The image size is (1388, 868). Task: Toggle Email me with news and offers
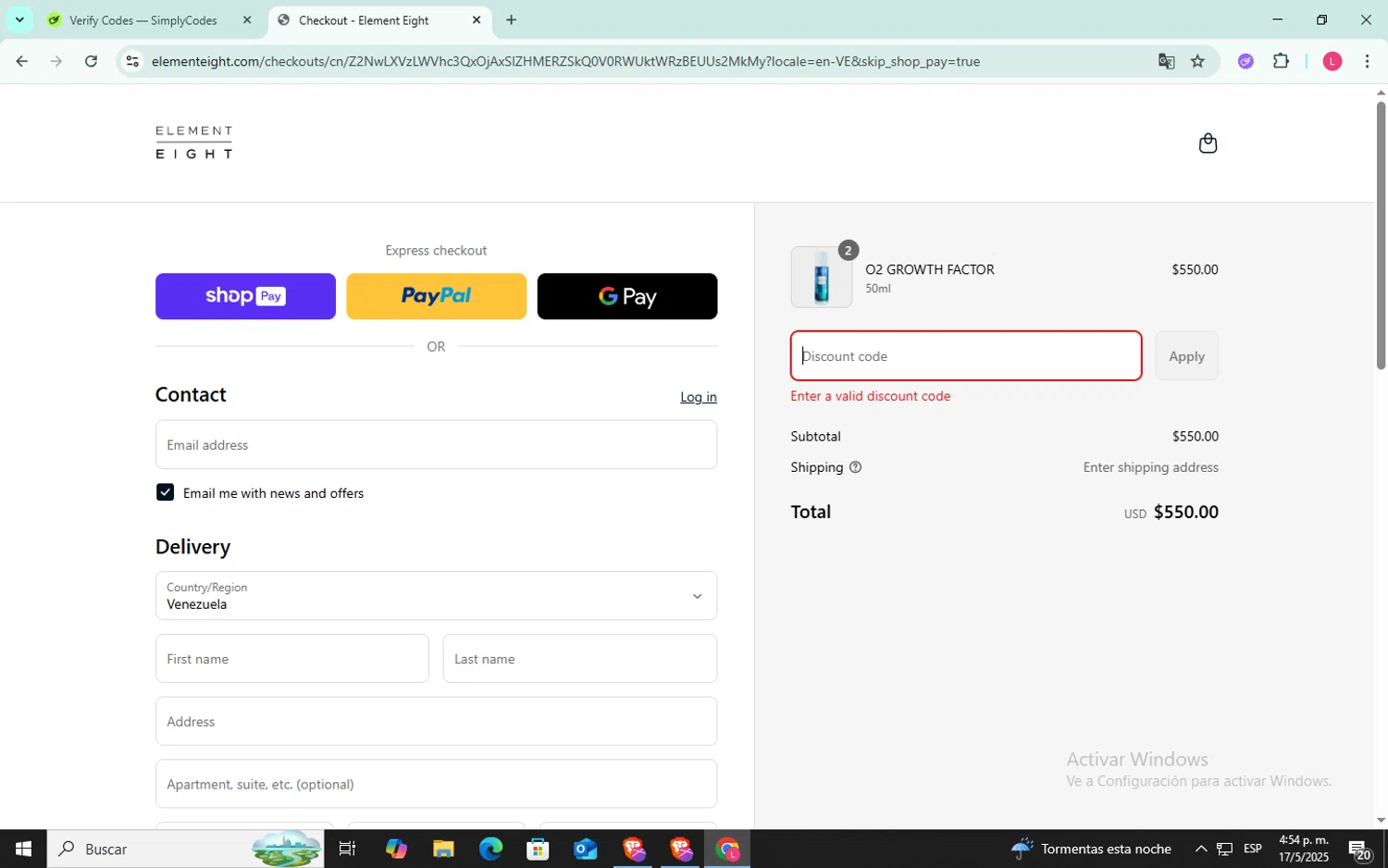point(165,492)
